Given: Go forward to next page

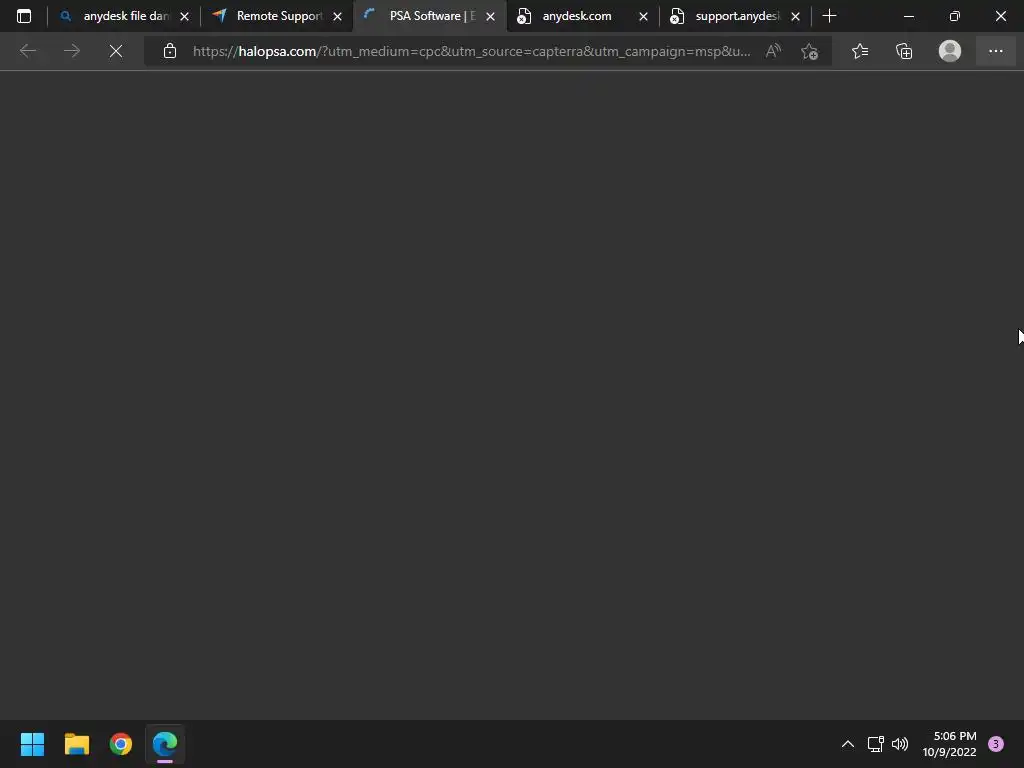Looking at the screenshot, I should (x=72, y=51).
